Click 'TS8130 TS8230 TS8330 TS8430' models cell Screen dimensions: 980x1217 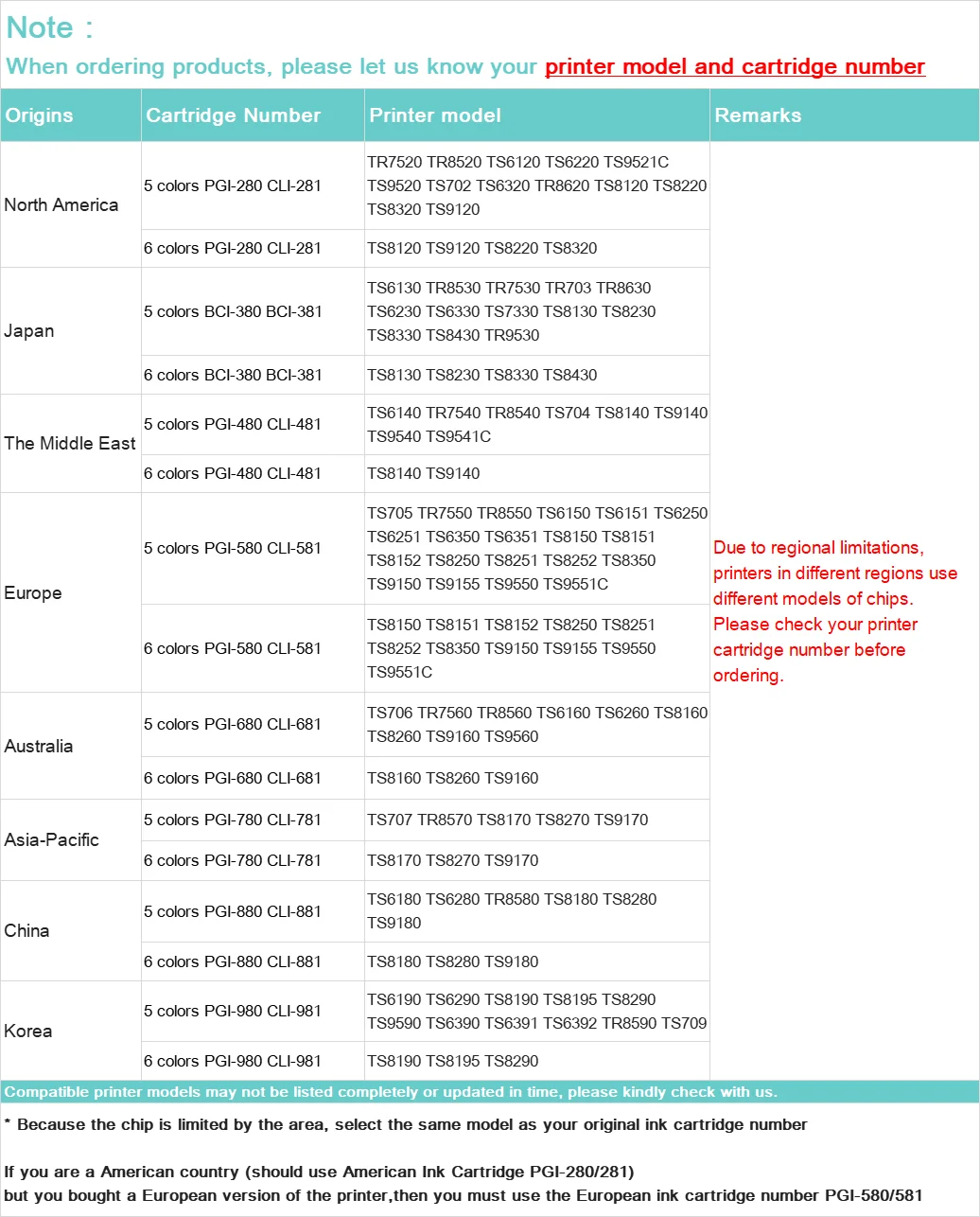point(537,375)
